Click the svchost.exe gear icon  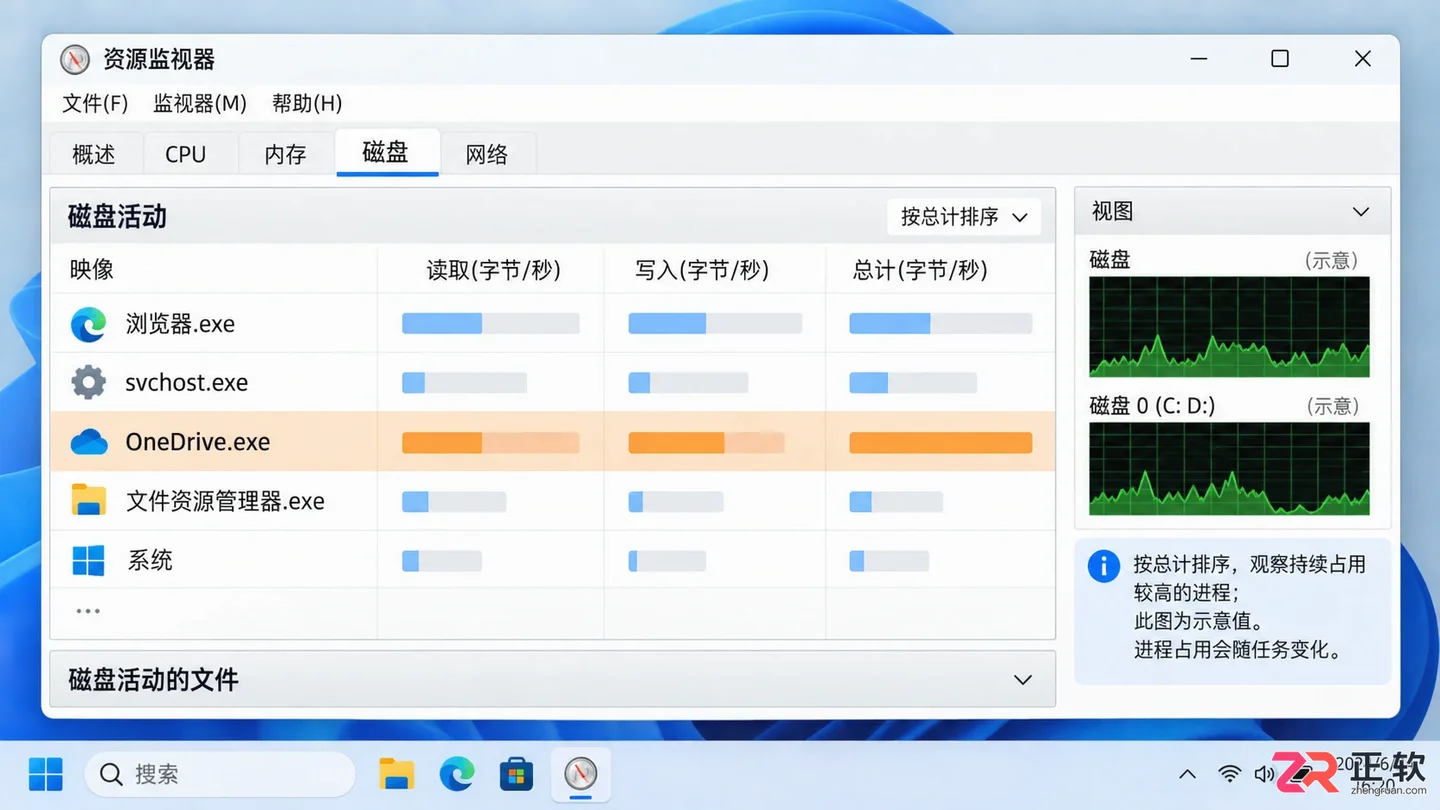pos(88,382)
